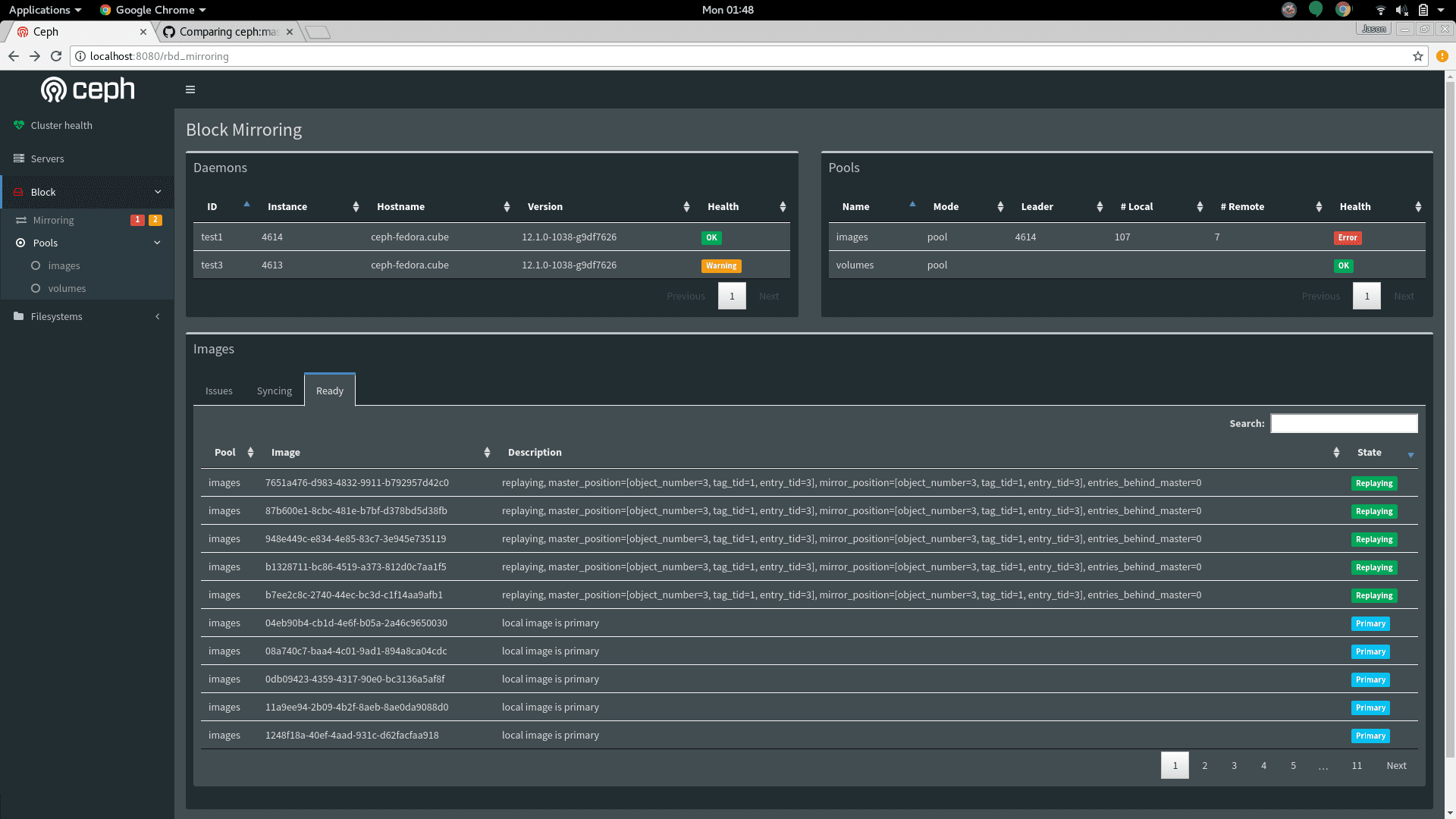Go to page 2 of images
1456x819 pixels.
pyautogui.click(x=1204, y=765)
